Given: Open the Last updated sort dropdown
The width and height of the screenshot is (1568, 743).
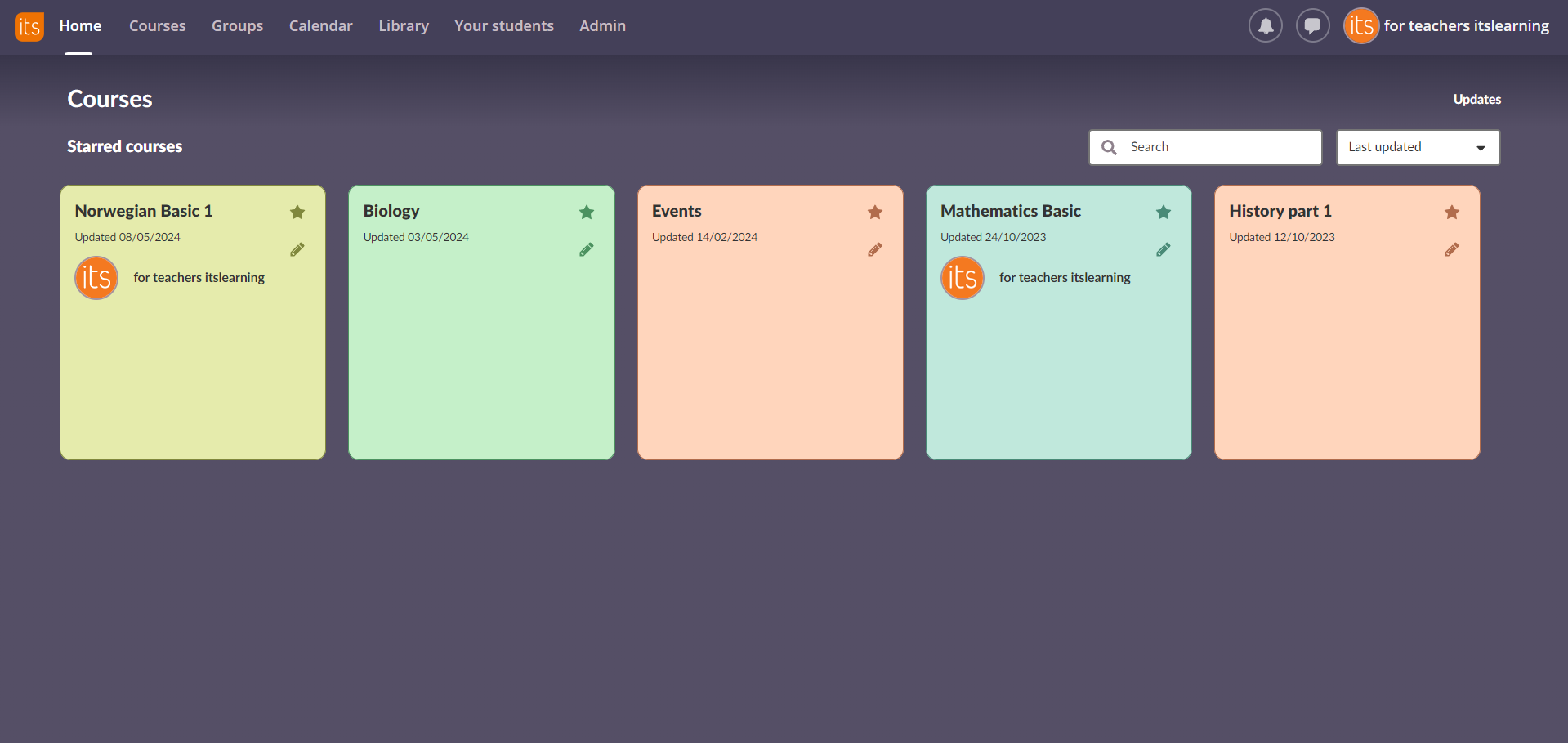Looking at the screenshot, I should [1417, 147].
